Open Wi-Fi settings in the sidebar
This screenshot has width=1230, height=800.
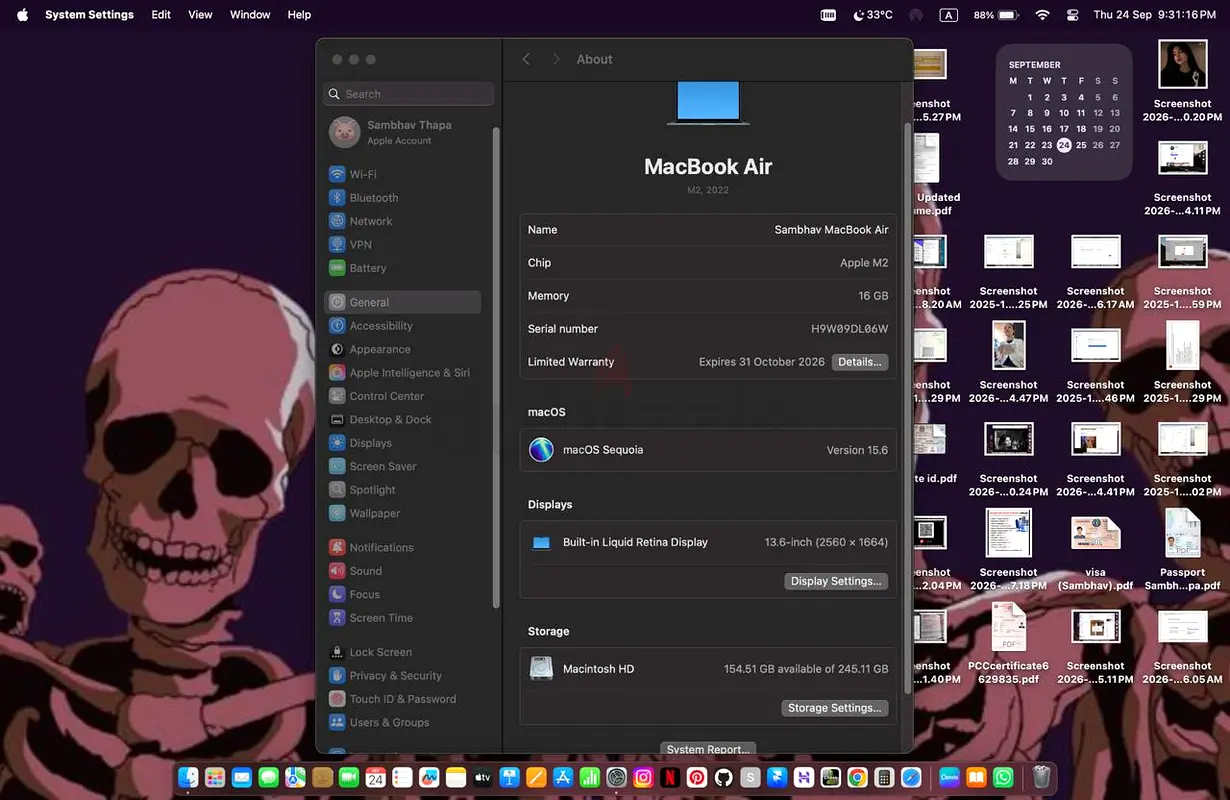[402, 174]
